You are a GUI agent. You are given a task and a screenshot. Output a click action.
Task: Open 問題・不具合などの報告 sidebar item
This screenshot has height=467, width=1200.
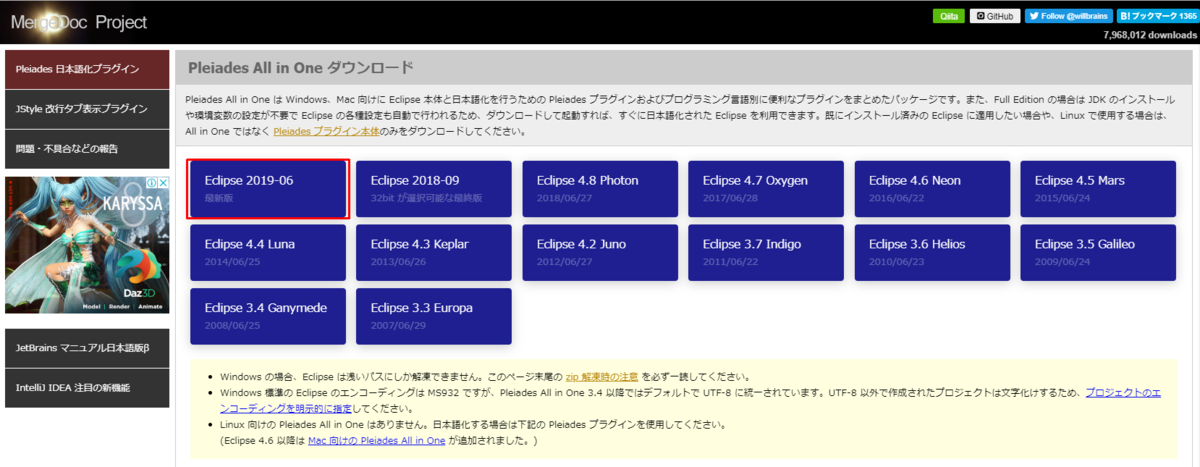[x=87, y=149]
